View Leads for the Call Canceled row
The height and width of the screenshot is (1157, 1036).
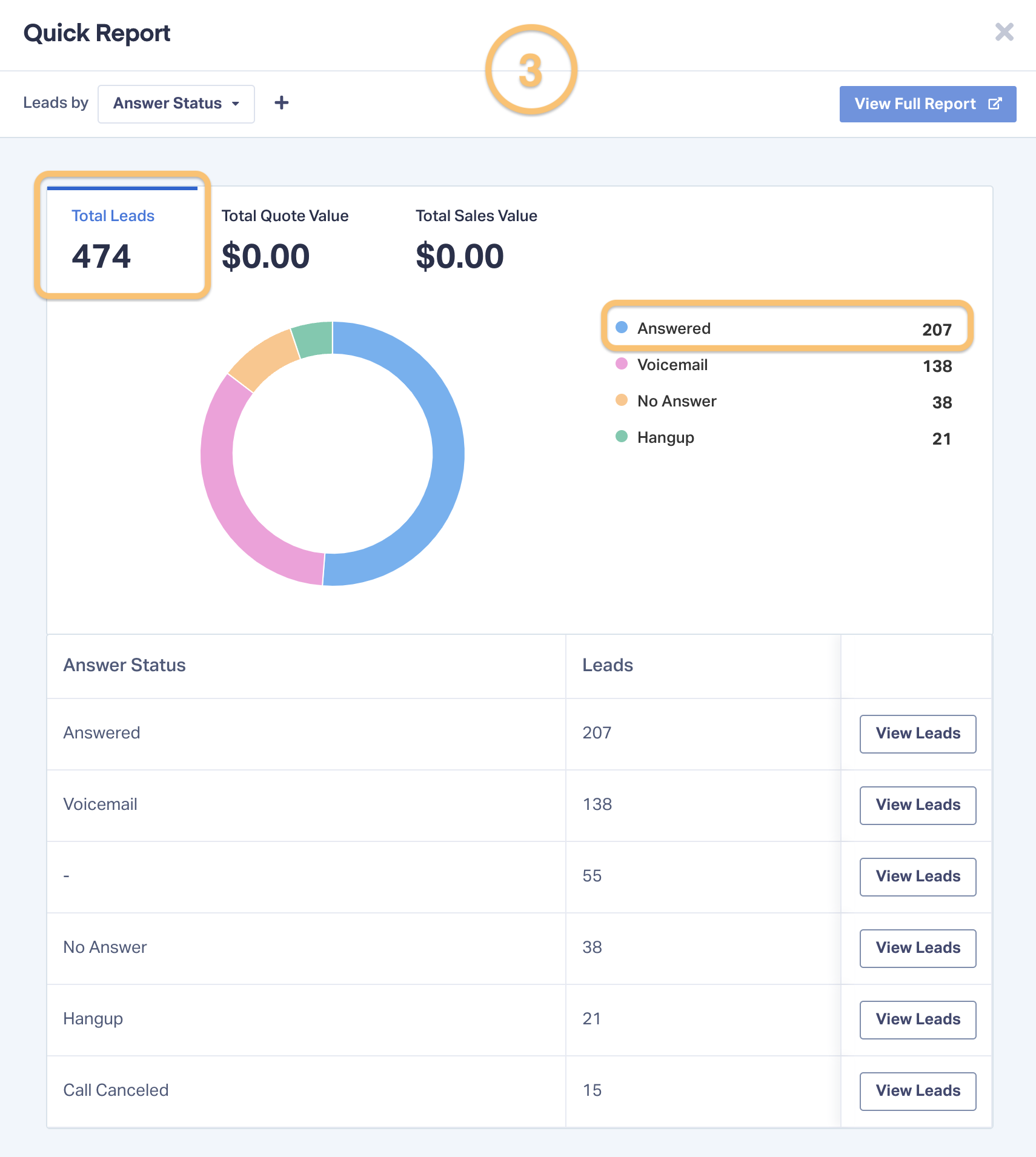click(x=918, y=1091)
